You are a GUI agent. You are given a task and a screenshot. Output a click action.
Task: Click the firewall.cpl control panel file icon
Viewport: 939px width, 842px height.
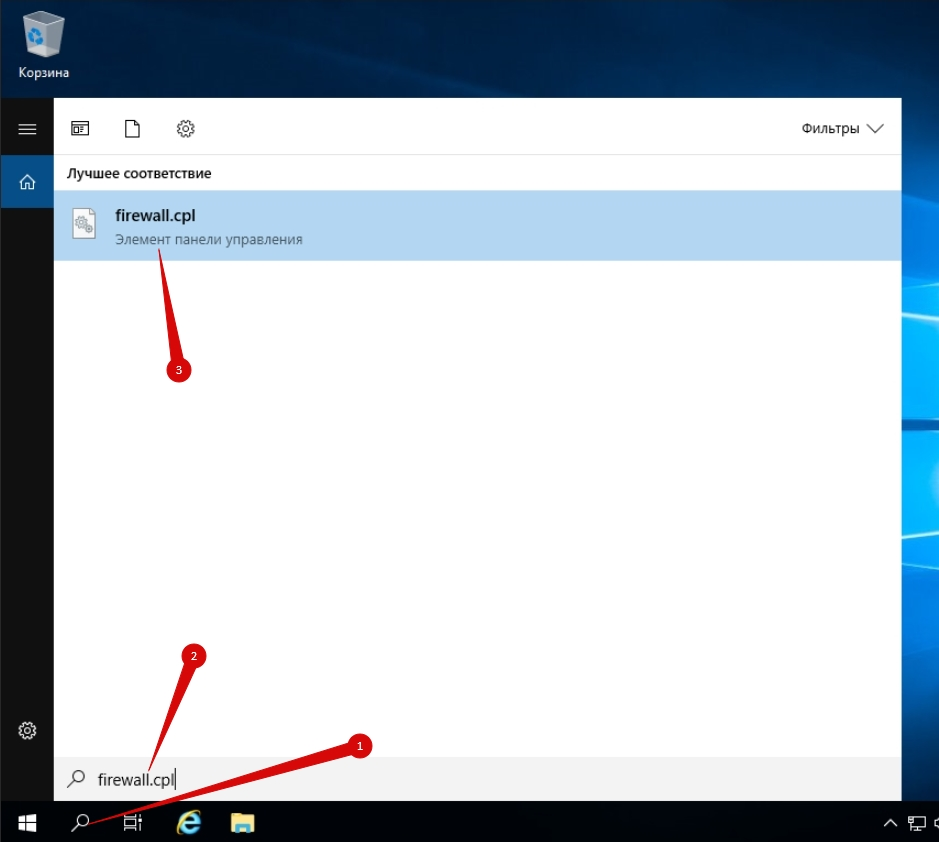click(x=84, y=224)
